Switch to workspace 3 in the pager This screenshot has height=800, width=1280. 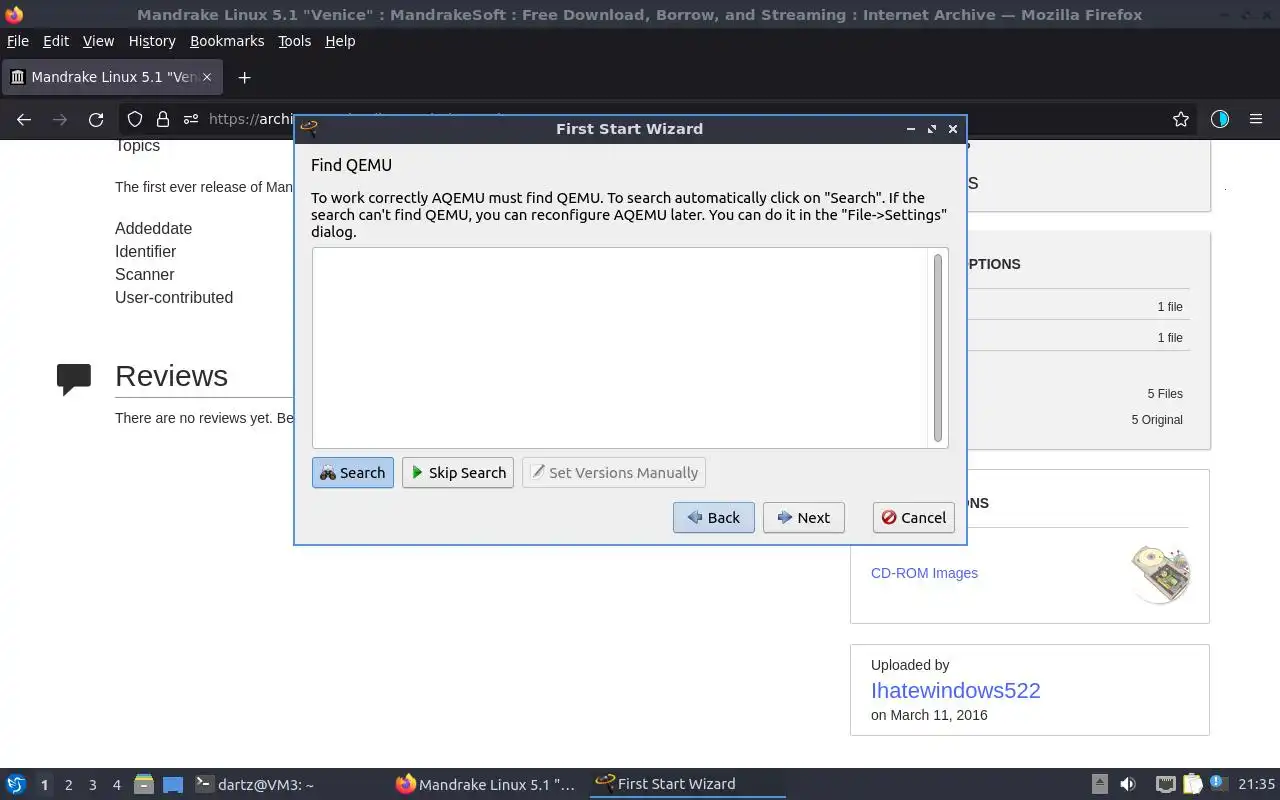[x=92, y=785]
